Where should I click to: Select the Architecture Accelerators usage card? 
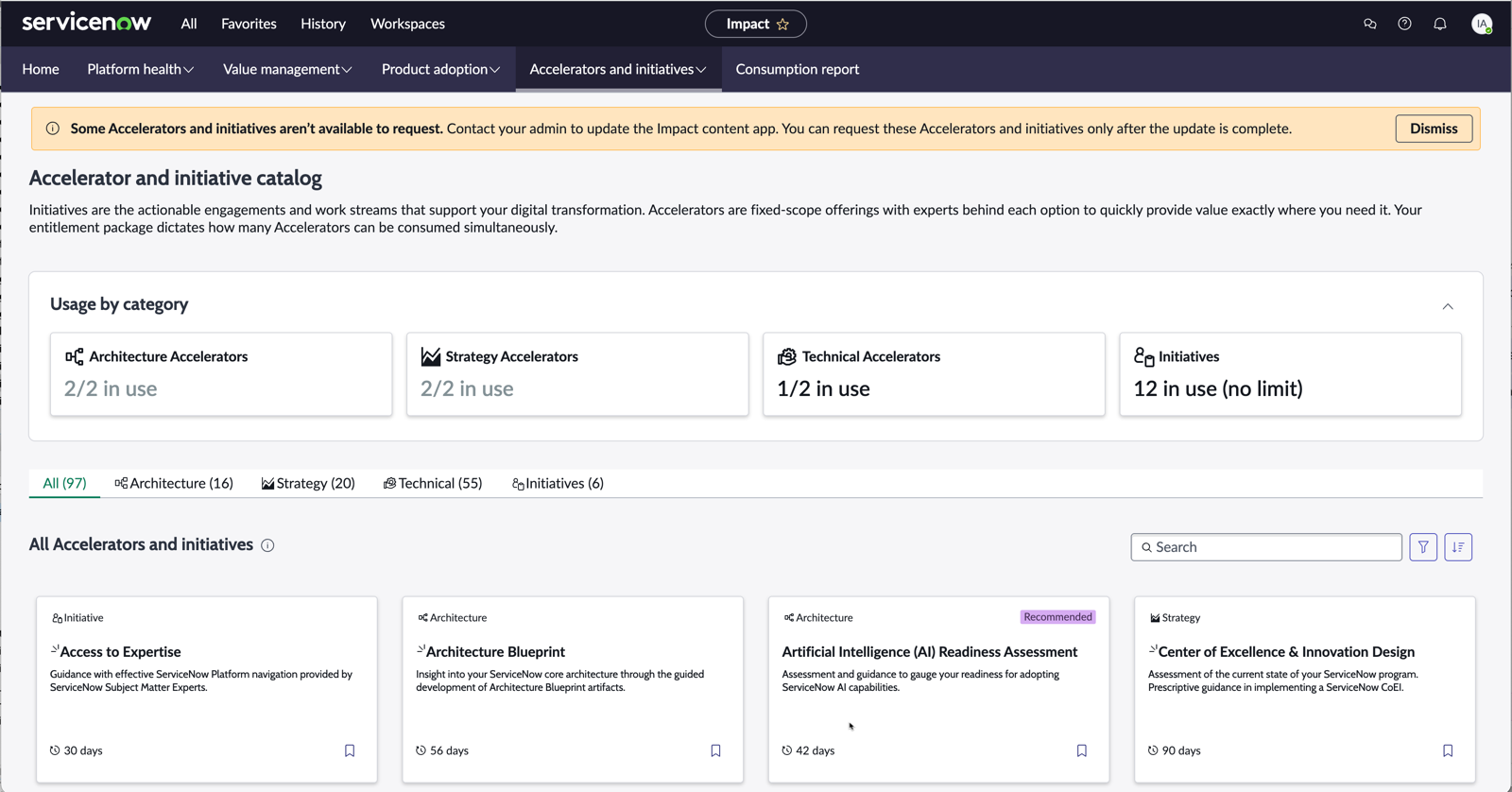[221, 374]
